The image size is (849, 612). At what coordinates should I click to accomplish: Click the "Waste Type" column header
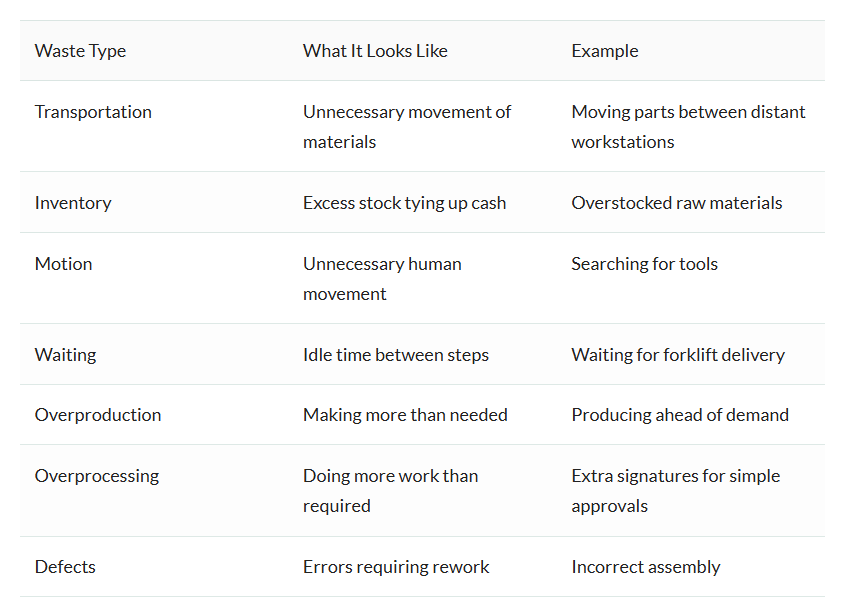pyautogui.click(x=80, y=51)
